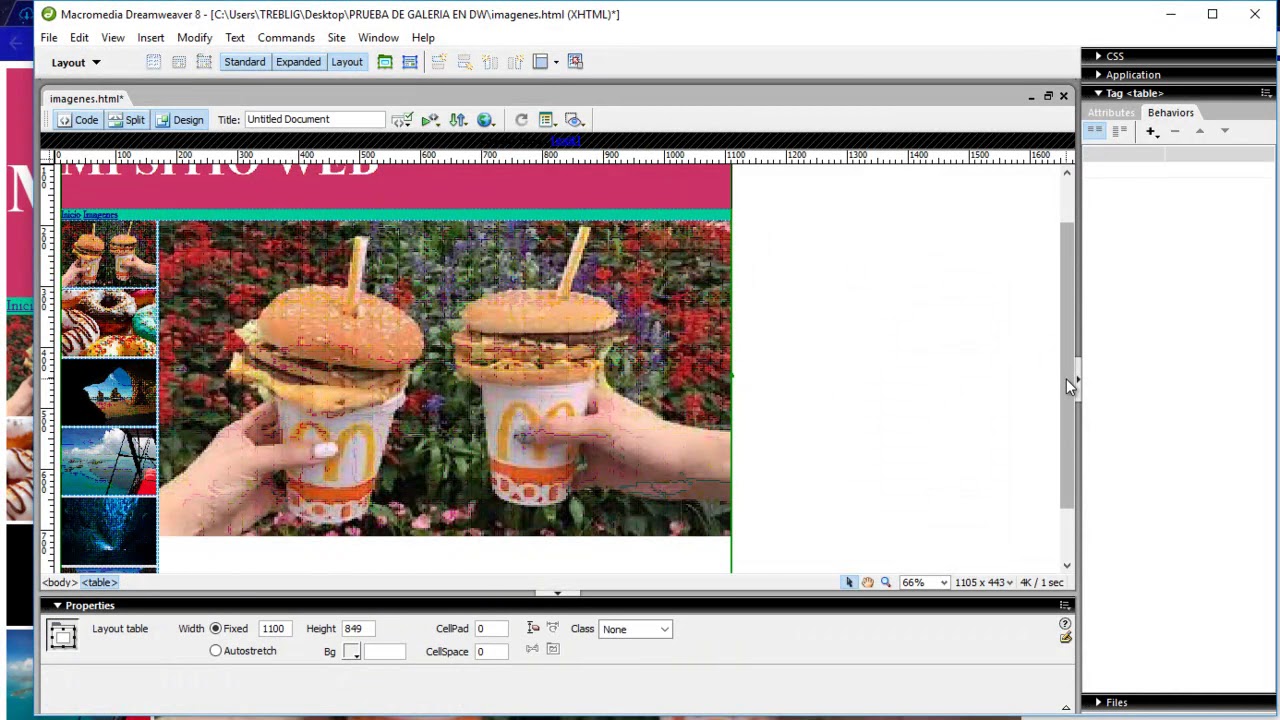The height and width of the screenshot is (720, 1280).
Task: Open the Visual Aids eye icon
Action: tap(574, 120)
